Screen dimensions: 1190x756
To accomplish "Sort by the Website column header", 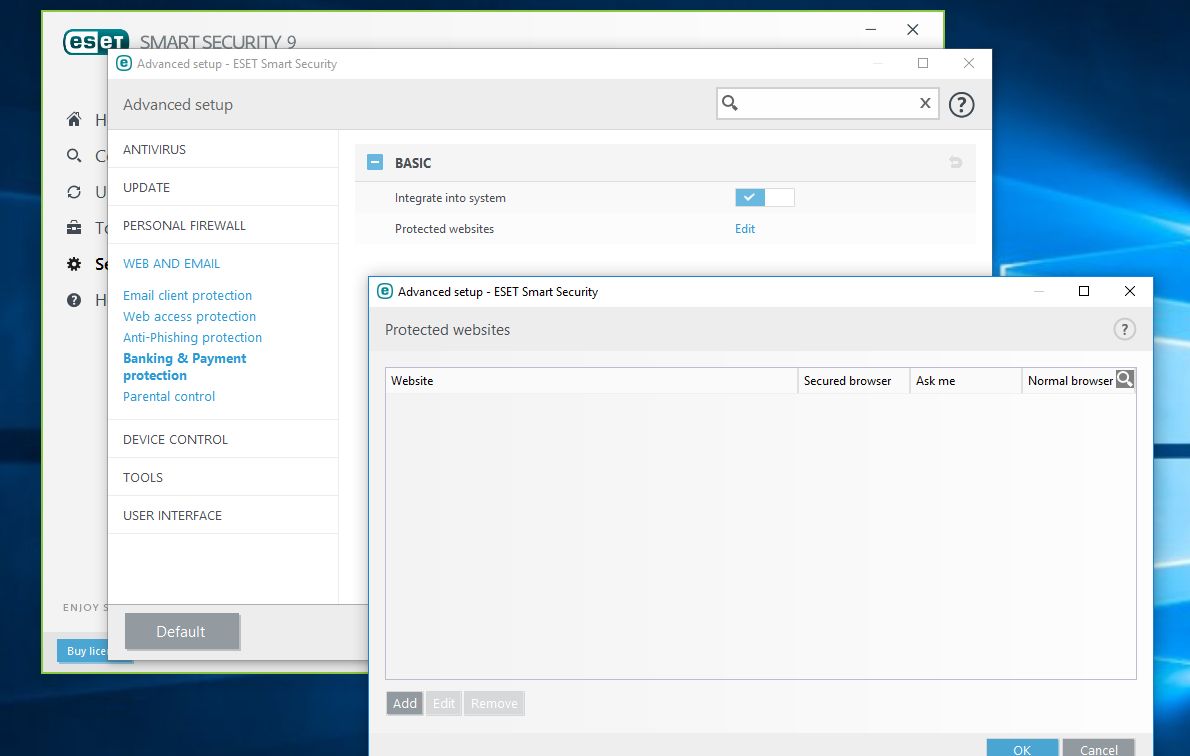I will point(592,380).
